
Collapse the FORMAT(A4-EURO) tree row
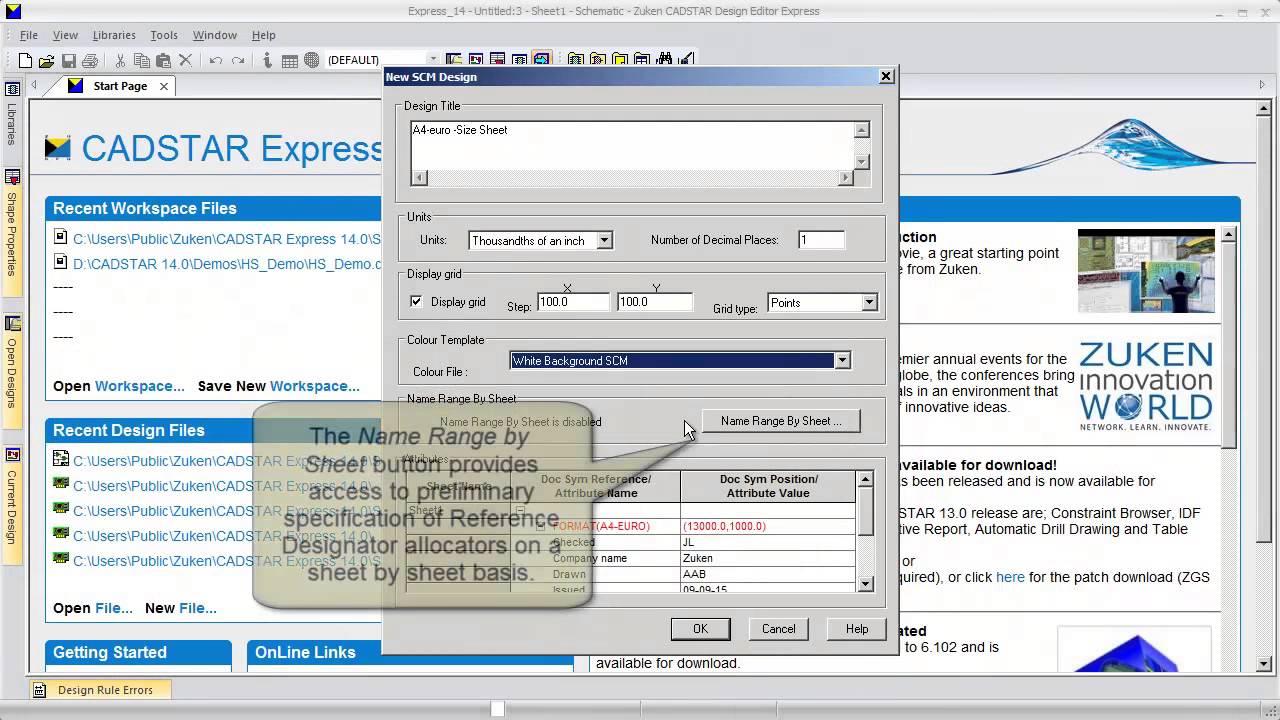tap(541, 526)
